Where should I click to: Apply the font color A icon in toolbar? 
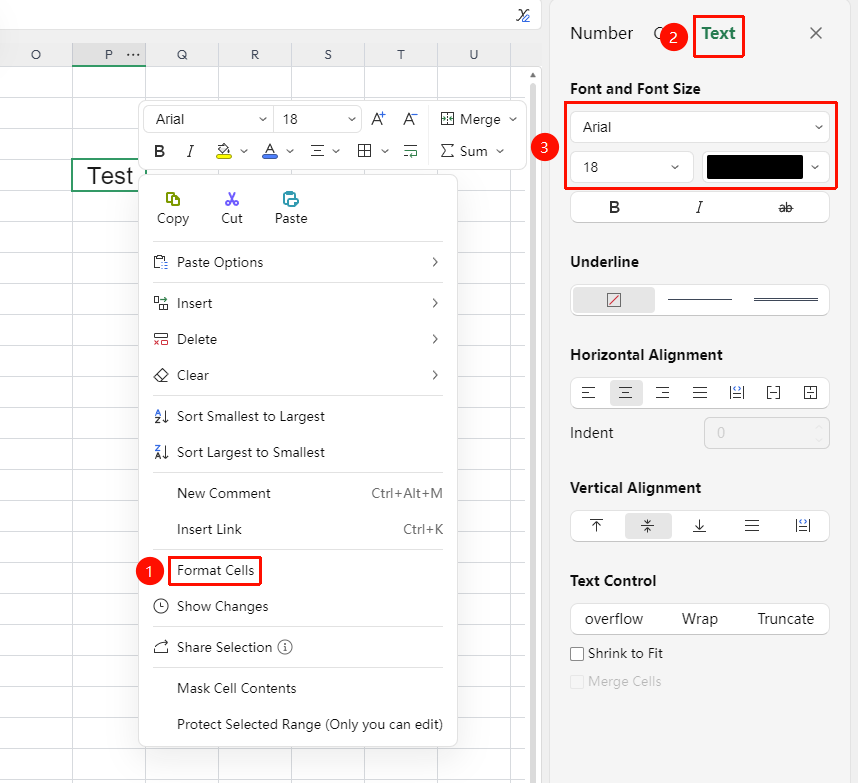[270, 151]
